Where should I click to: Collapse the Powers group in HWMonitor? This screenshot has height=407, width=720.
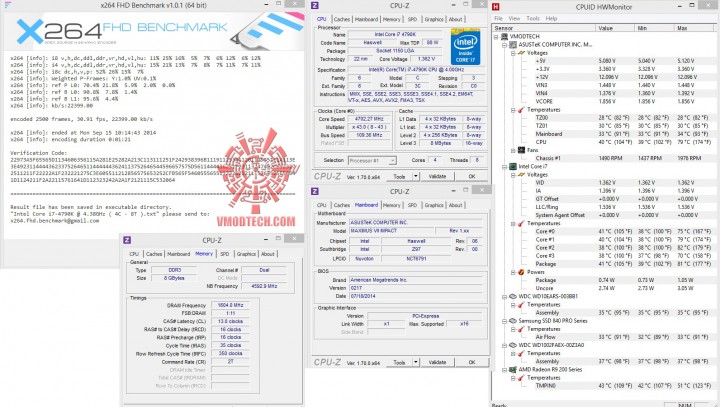click(513, 272)
